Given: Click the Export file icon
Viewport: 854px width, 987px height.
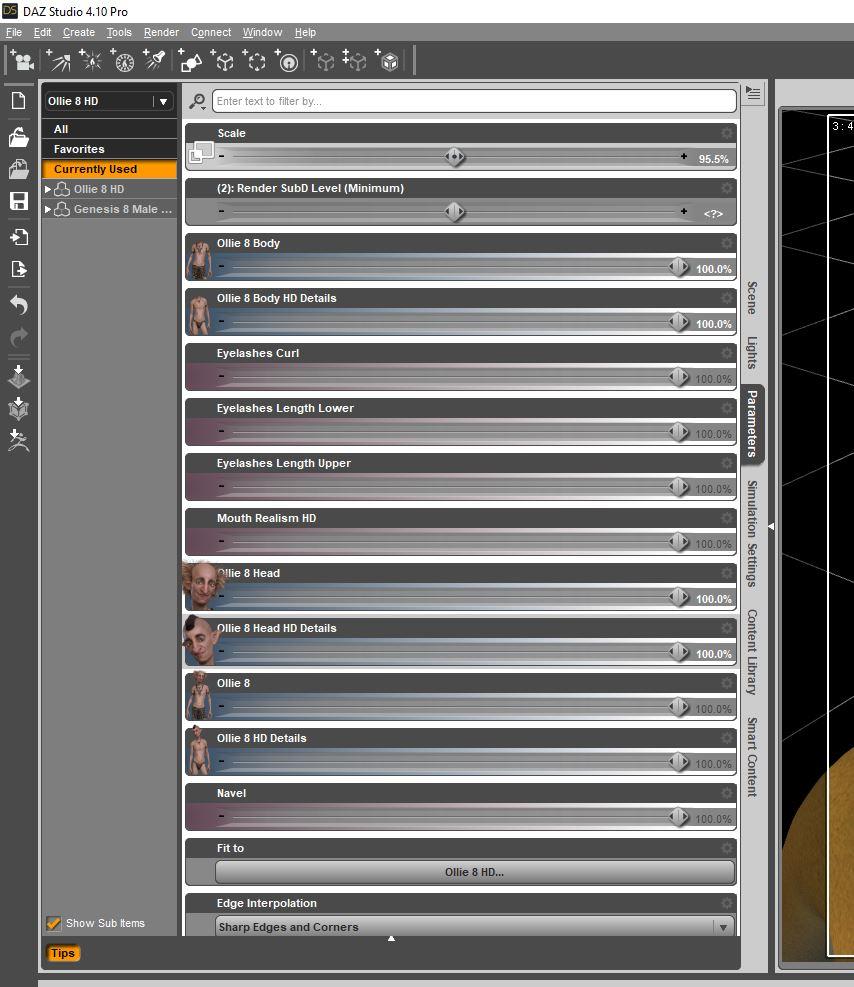Looking at the screenshot, I should [18, 269].
